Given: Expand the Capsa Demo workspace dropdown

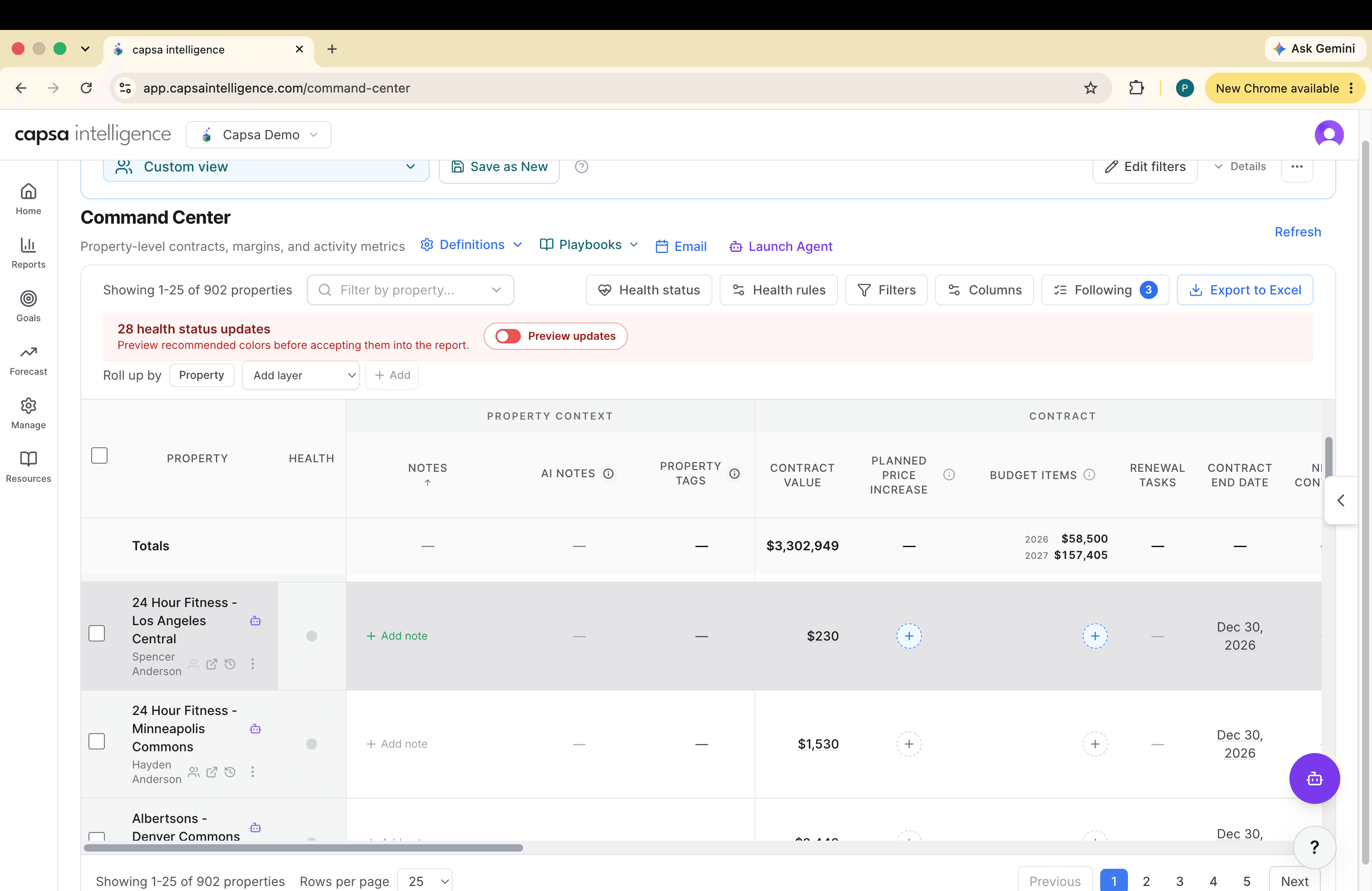Looking at the screenshot, I should click(x=258, y=134).
